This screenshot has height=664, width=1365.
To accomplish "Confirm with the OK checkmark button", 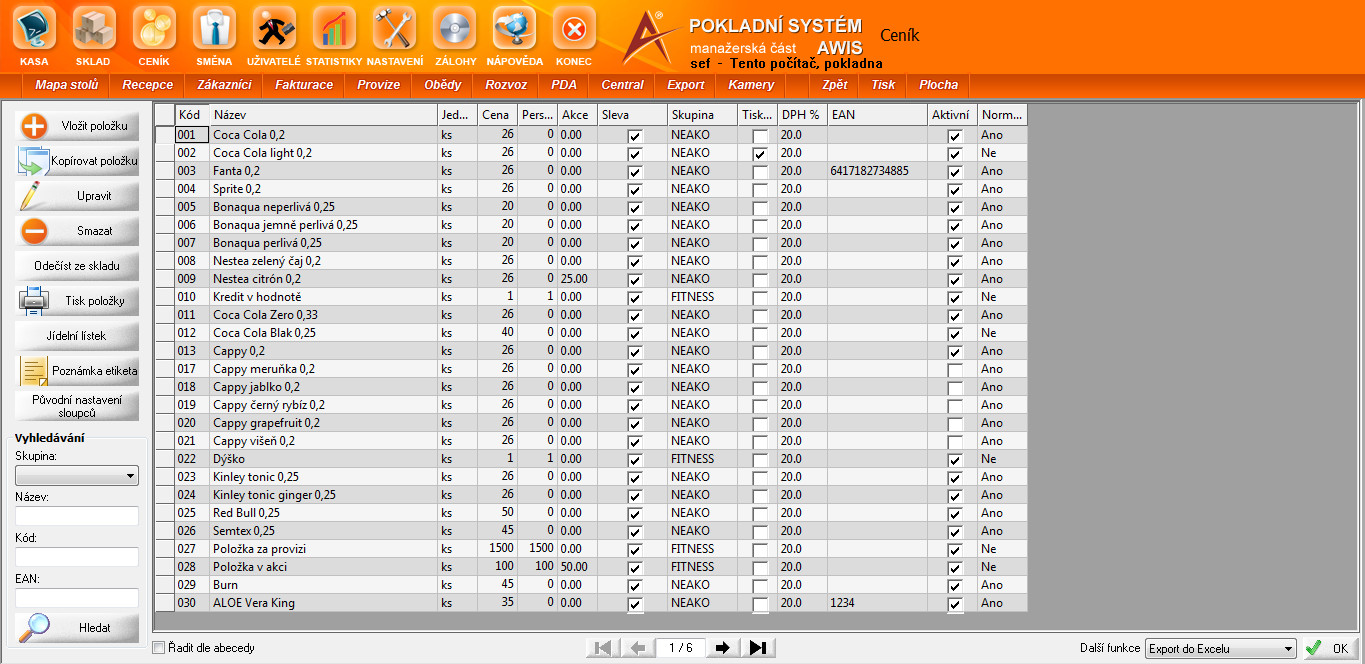I will (1330, 648).
